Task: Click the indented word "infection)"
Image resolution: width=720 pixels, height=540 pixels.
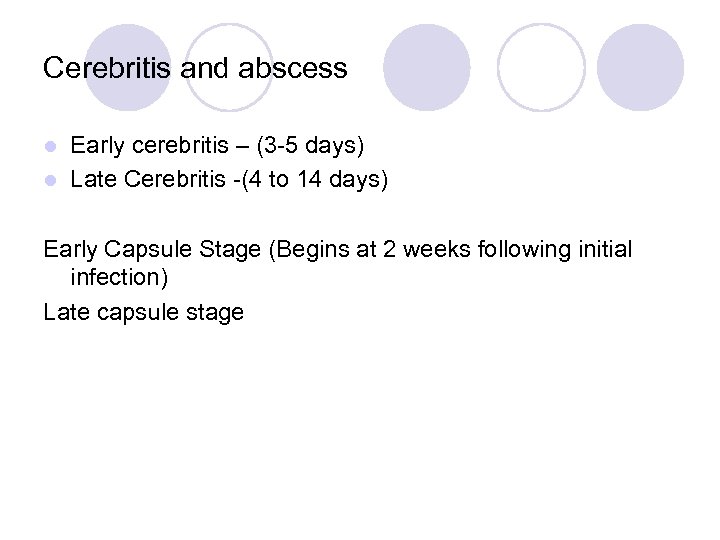Action: click(118, 277)
